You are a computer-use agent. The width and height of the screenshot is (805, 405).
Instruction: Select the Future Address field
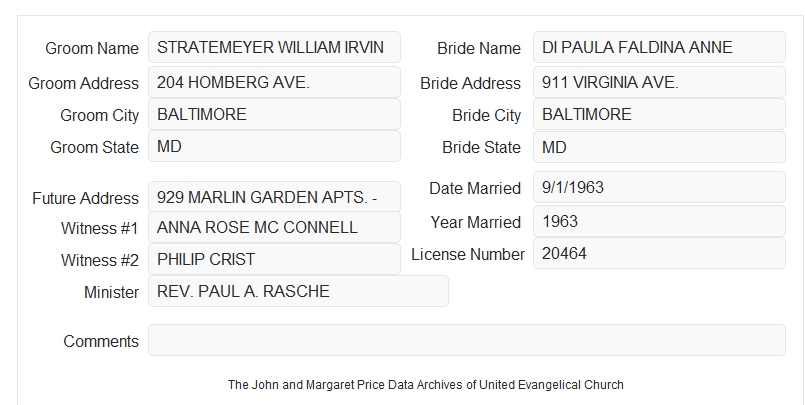(274, 197)
